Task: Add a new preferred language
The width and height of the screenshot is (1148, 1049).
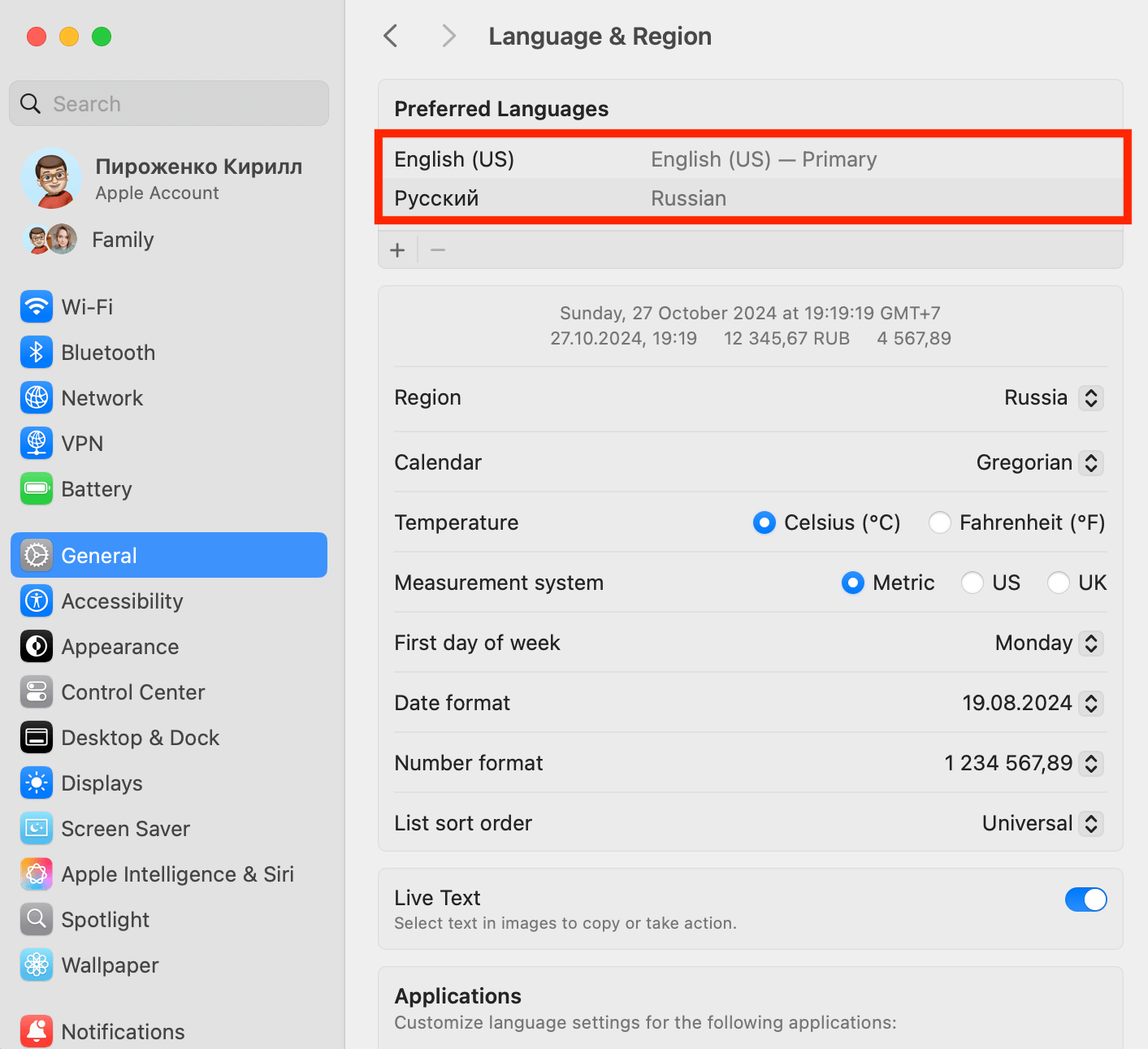Action: tap(397, 249)
